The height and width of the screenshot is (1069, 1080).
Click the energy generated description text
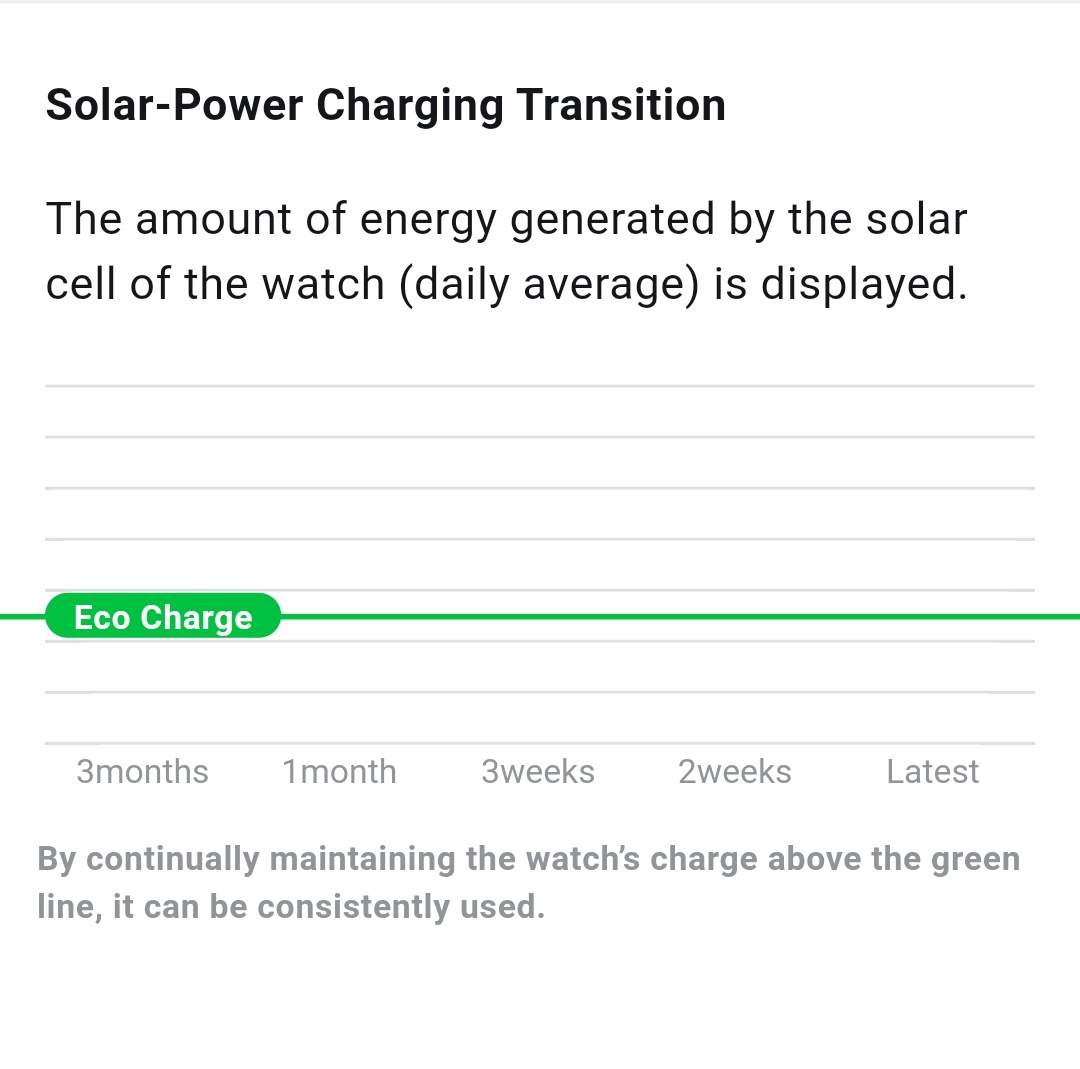pyautogui.click(x=507, y=251)
